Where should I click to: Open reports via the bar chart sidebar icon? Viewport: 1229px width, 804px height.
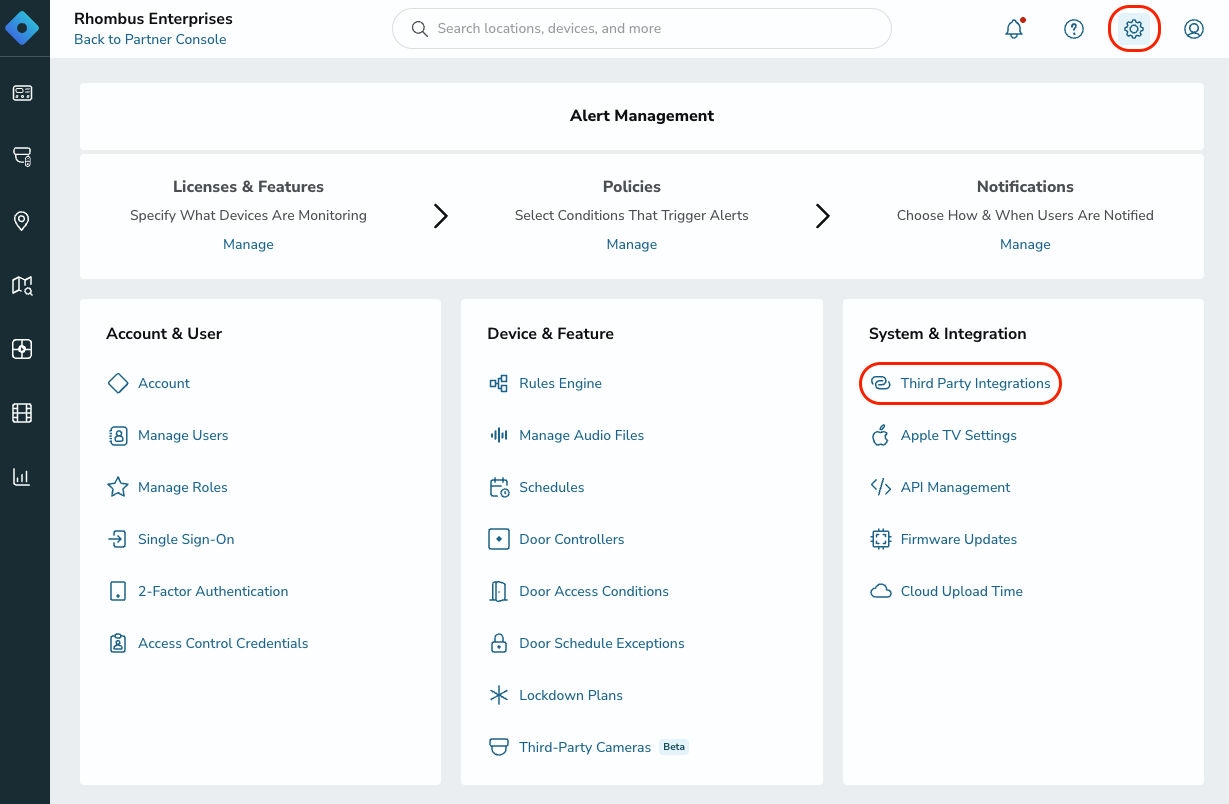pos(22,477)
